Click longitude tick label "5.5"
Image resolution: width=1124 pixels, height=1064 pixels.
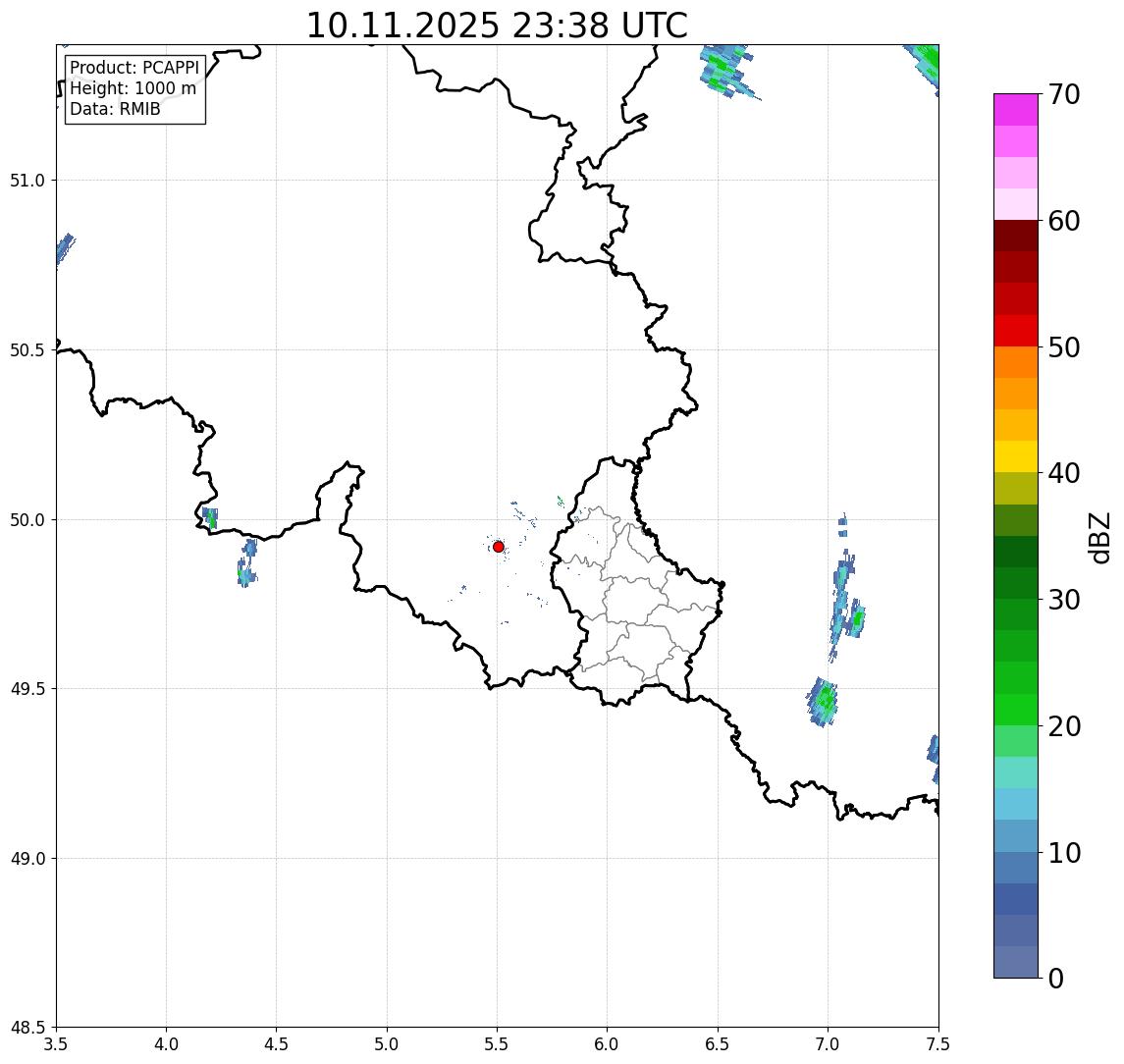click(498, 1044)
